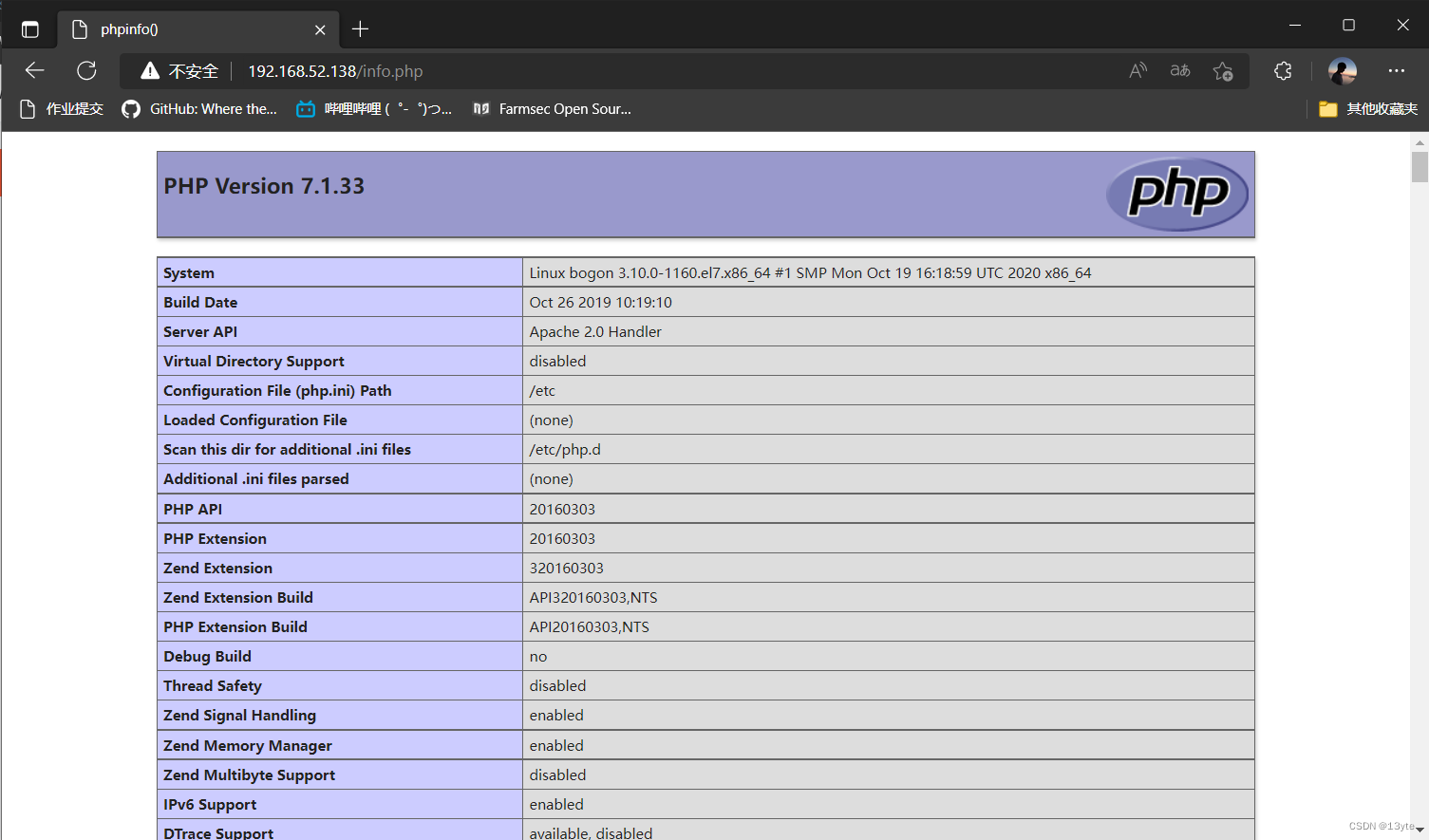Select the phpinfo() browser tab
This screenshot has height=840, width=1429.
(x=198, y=28)
